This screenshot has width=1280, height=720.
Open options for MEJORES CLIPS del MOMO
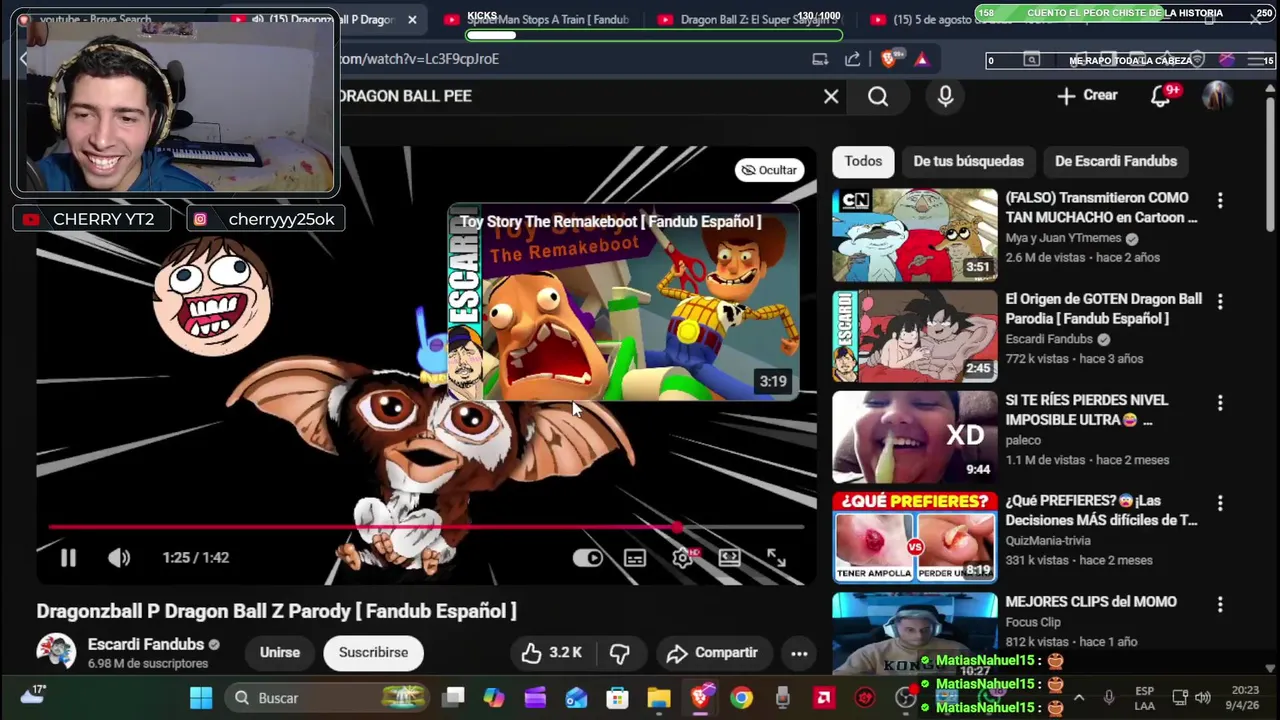1219,605
